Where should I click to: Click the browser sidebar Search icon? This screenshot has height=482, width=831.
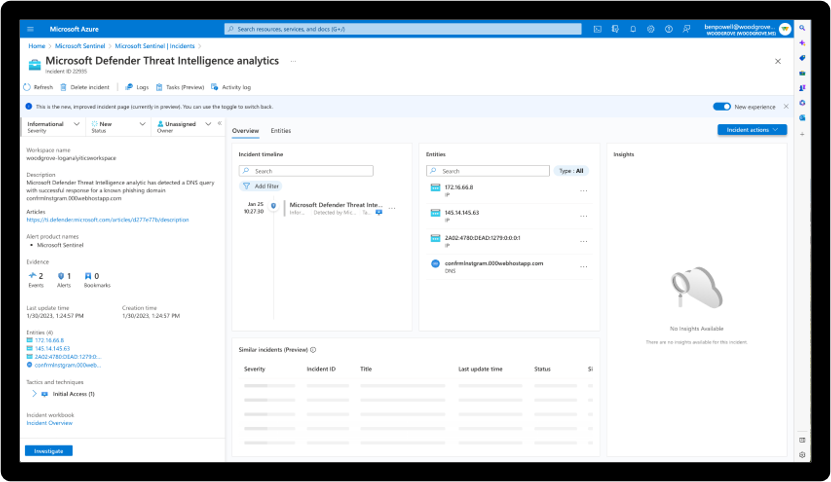point(802,28)
